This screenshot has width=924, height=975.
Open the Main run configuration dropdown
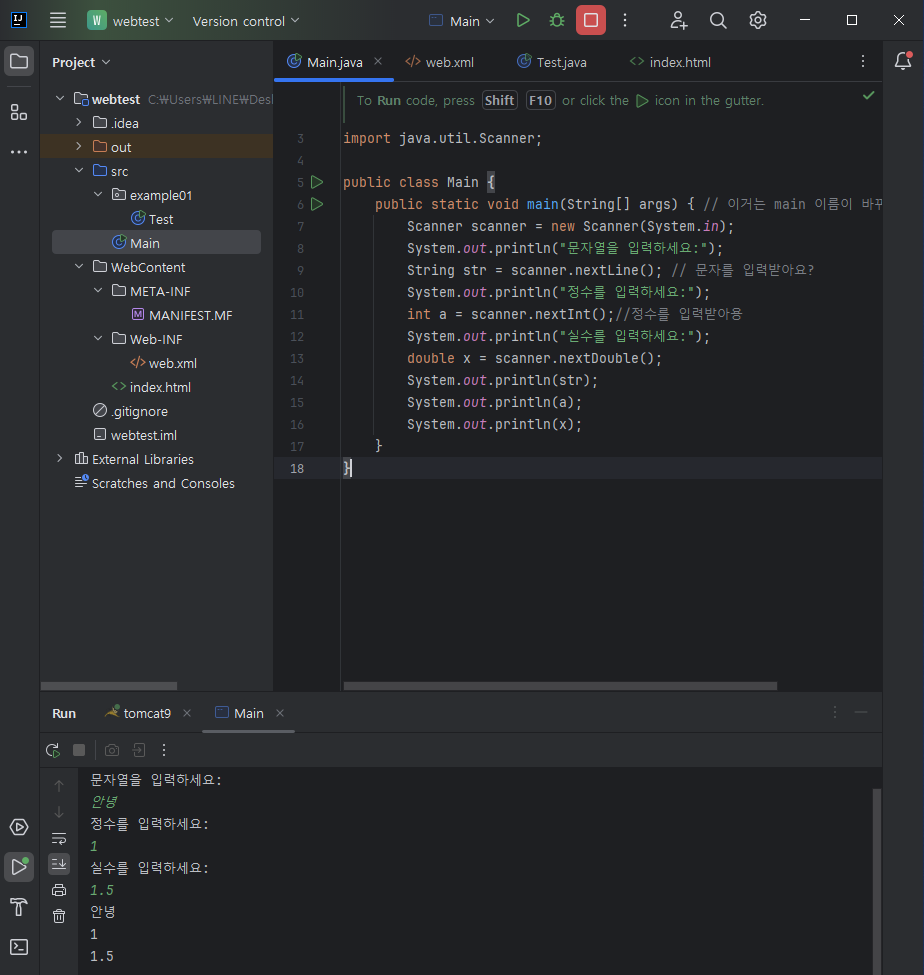pos(462,21)
